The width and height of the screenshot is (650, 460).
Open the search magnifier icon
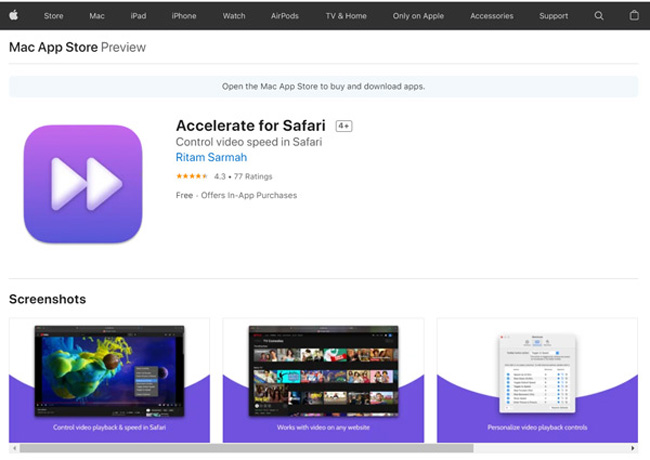[599, 16]
